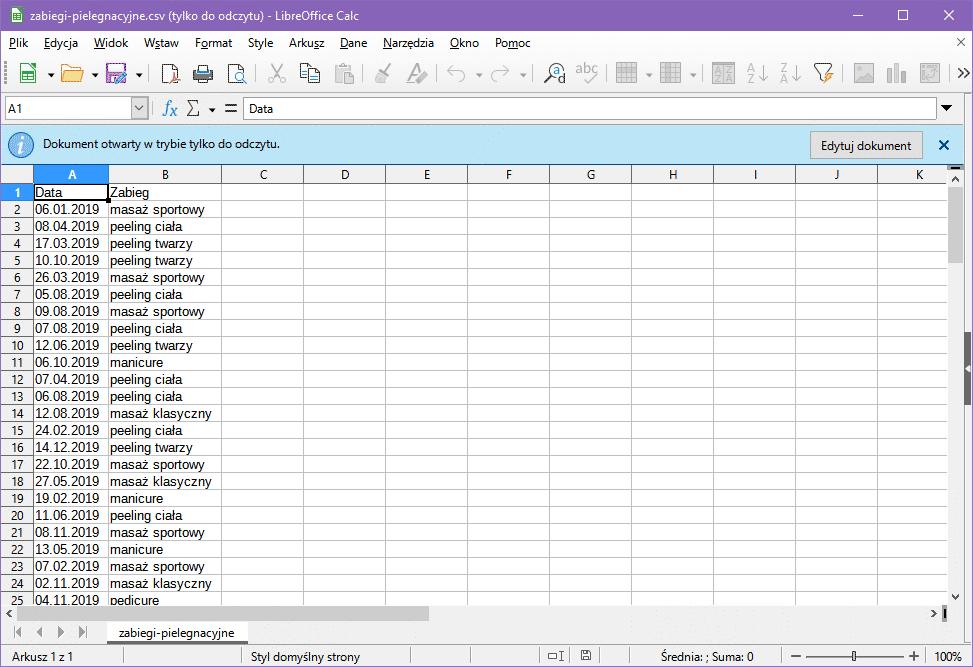Expand the Name Box dropdown
This screenshot has width=973, height=667.
[x=139, y=108]
